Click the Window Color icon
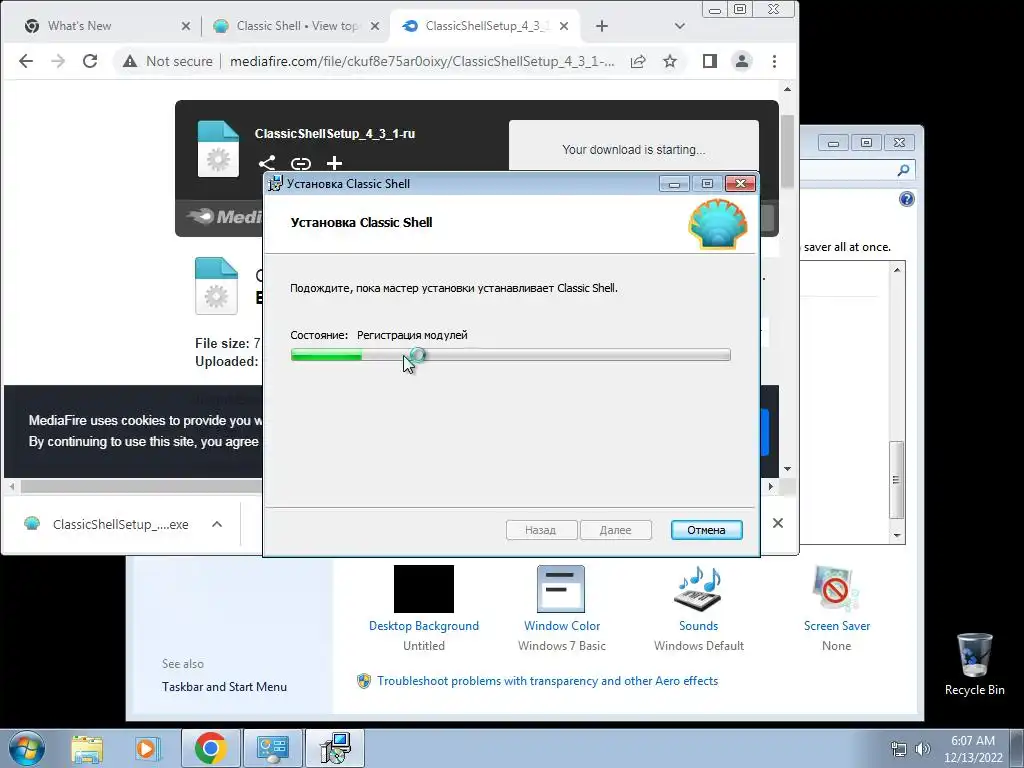This screenshot has width=1024, height=768. point(561,589)
